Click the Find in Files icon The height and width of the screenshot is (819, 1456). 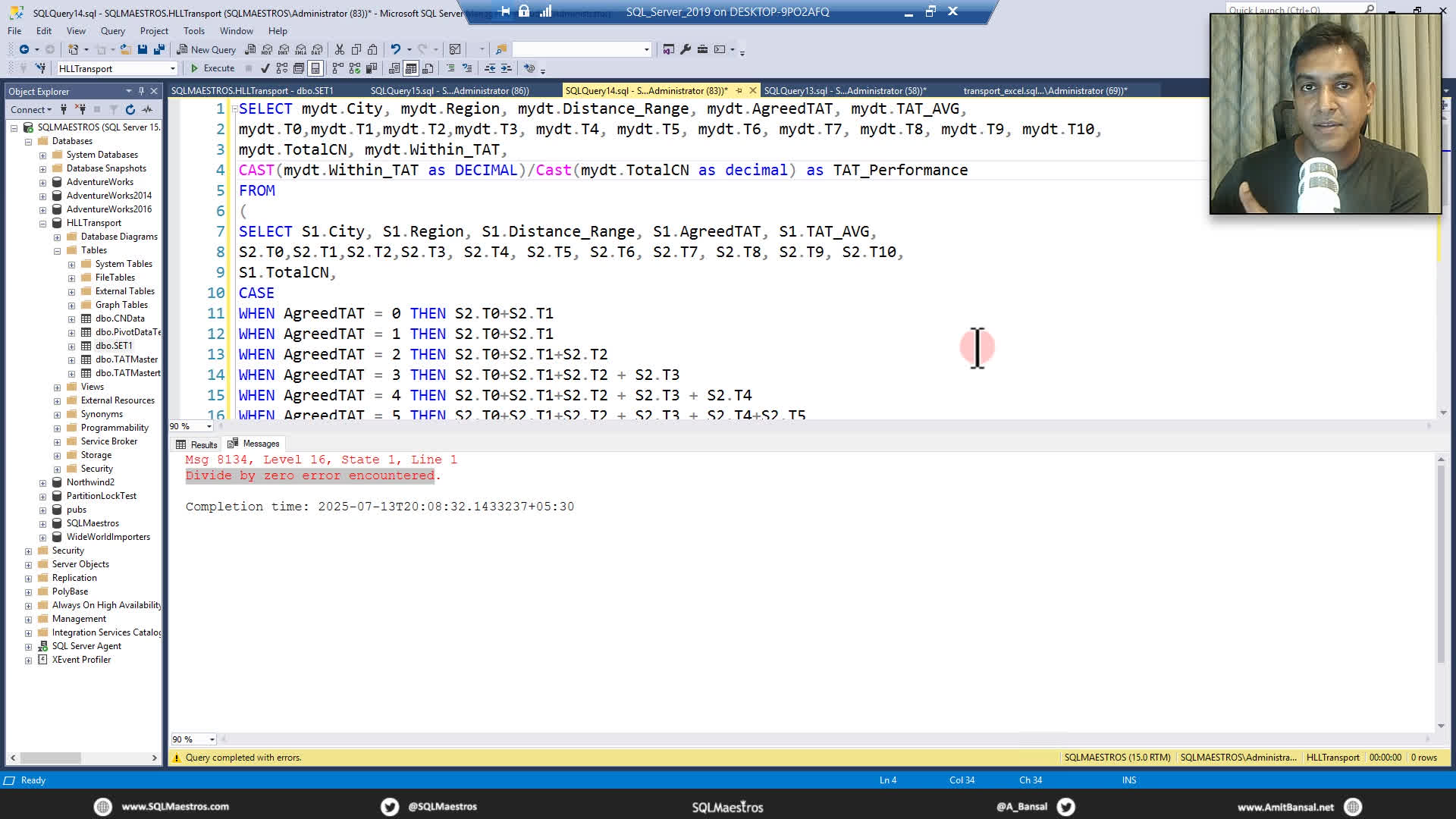coord(501,49)
